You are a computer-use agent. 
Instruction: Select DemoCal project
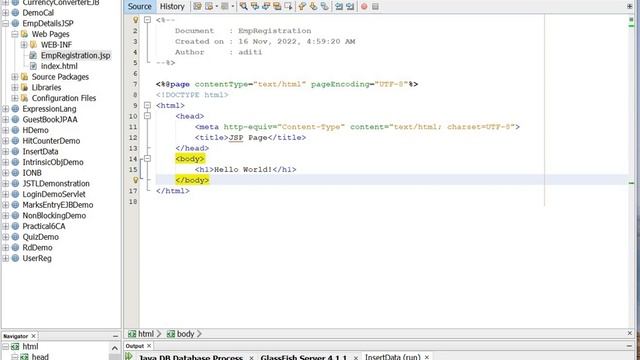click(38, 13)
